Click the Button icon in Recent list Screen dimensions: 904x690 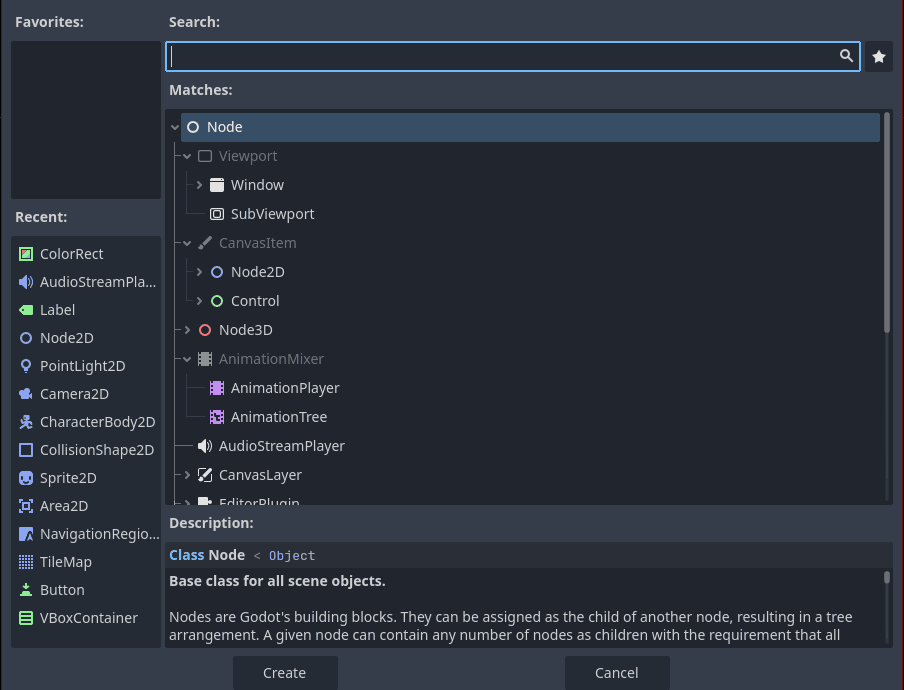point(26,590)
